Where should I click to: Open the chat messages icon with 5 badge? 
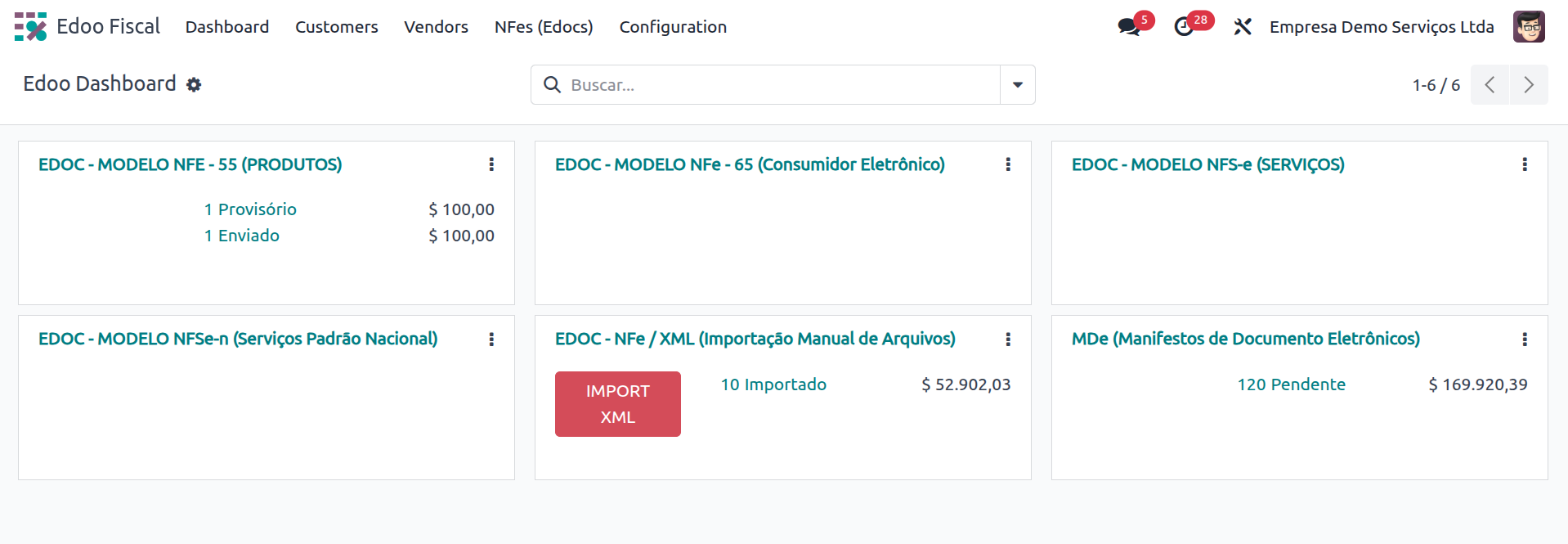1129,27
